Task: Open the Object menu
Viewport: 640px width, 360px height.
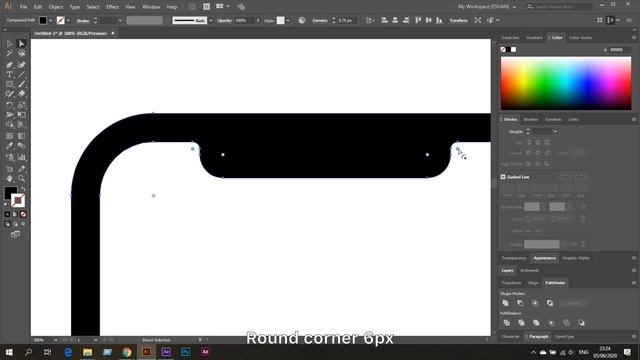Action: (x=56, y=7)
